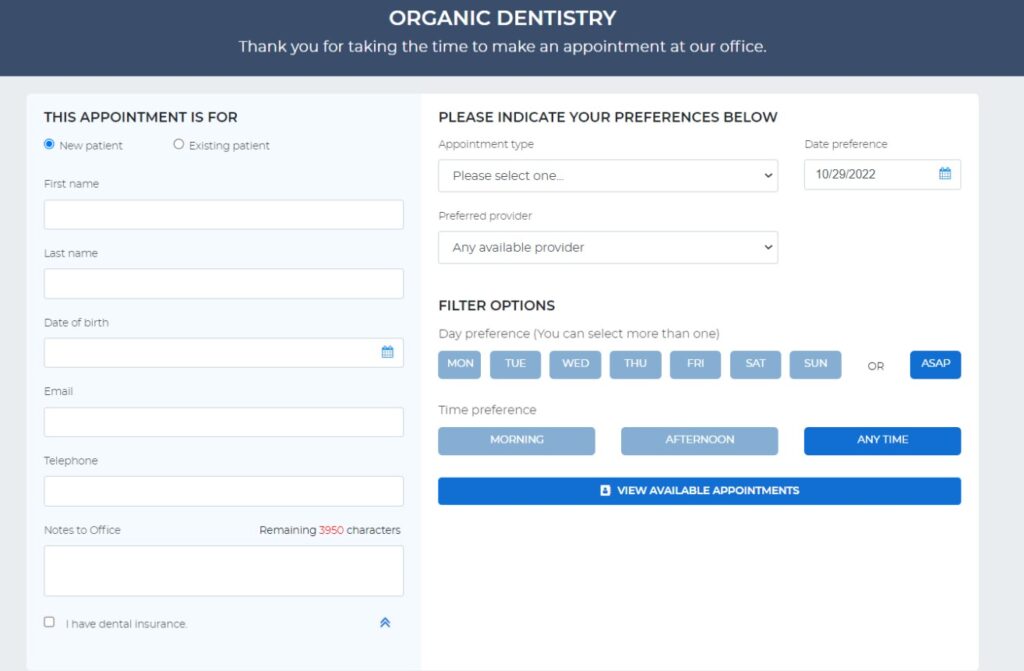Select the ANY TIME preference
This screenshot has height=671, width=1024.
[x=881, y=440]
